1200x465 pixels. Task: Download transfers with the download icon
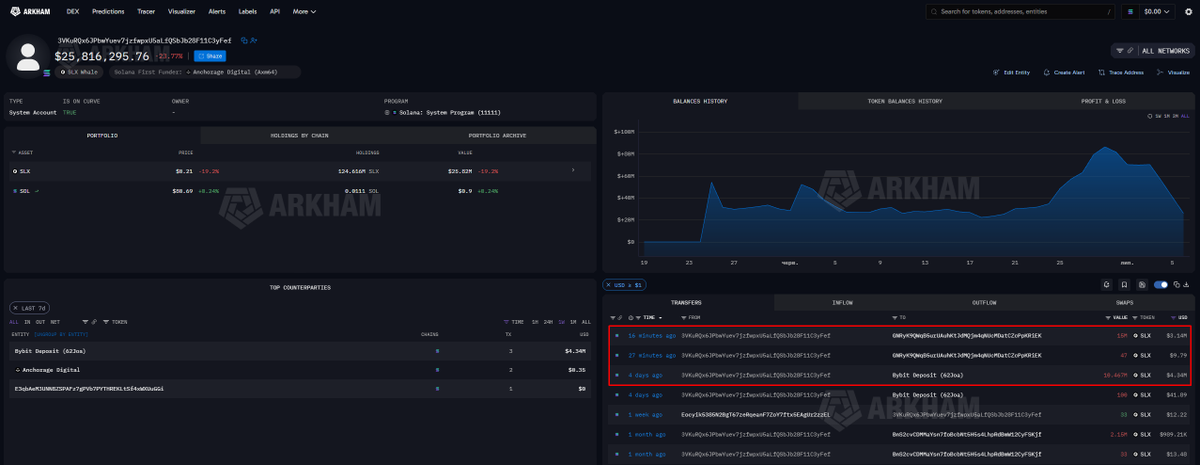click(x=1186, y=285)
